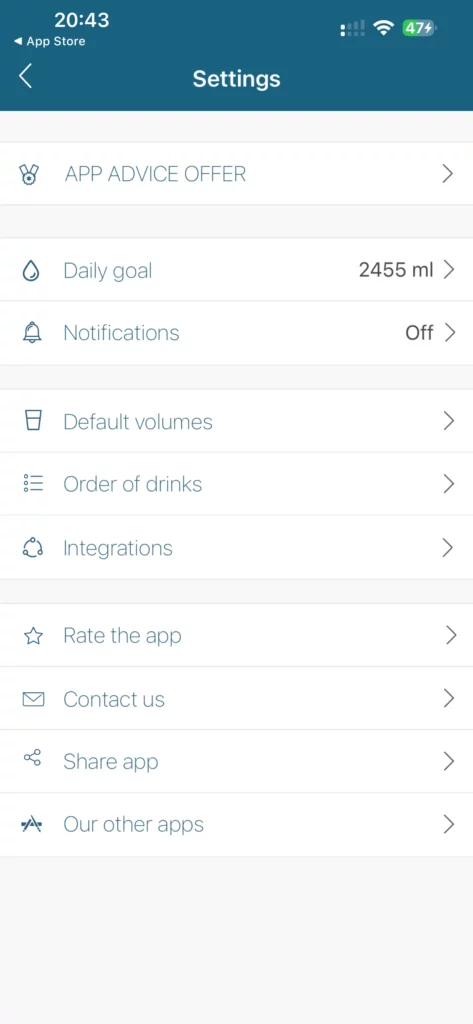Return to App Store via status bar link

coord(50,41)
